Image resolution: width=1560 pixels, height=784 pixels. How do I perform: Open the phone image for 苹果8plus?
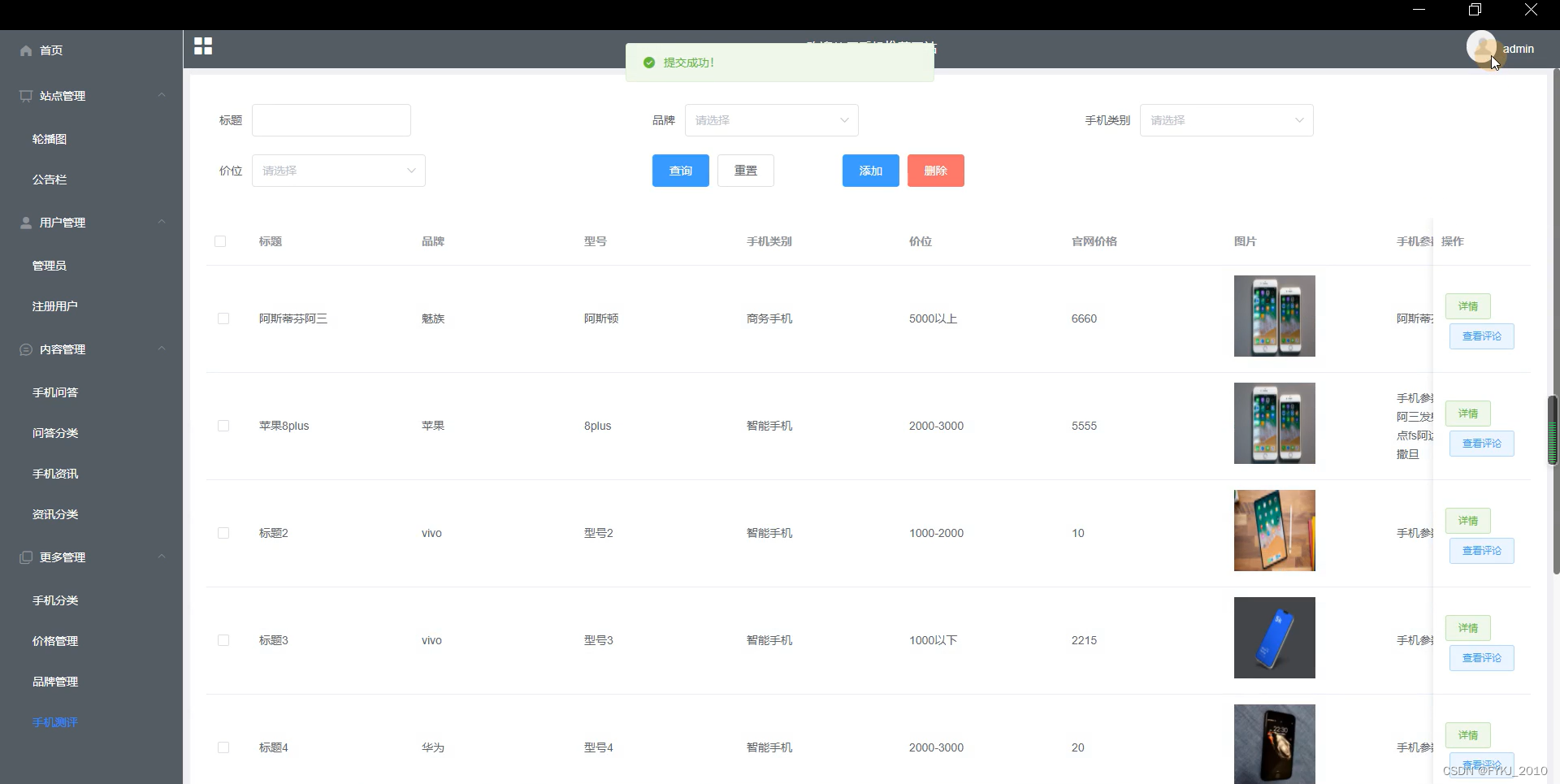tap(1275, 423)
